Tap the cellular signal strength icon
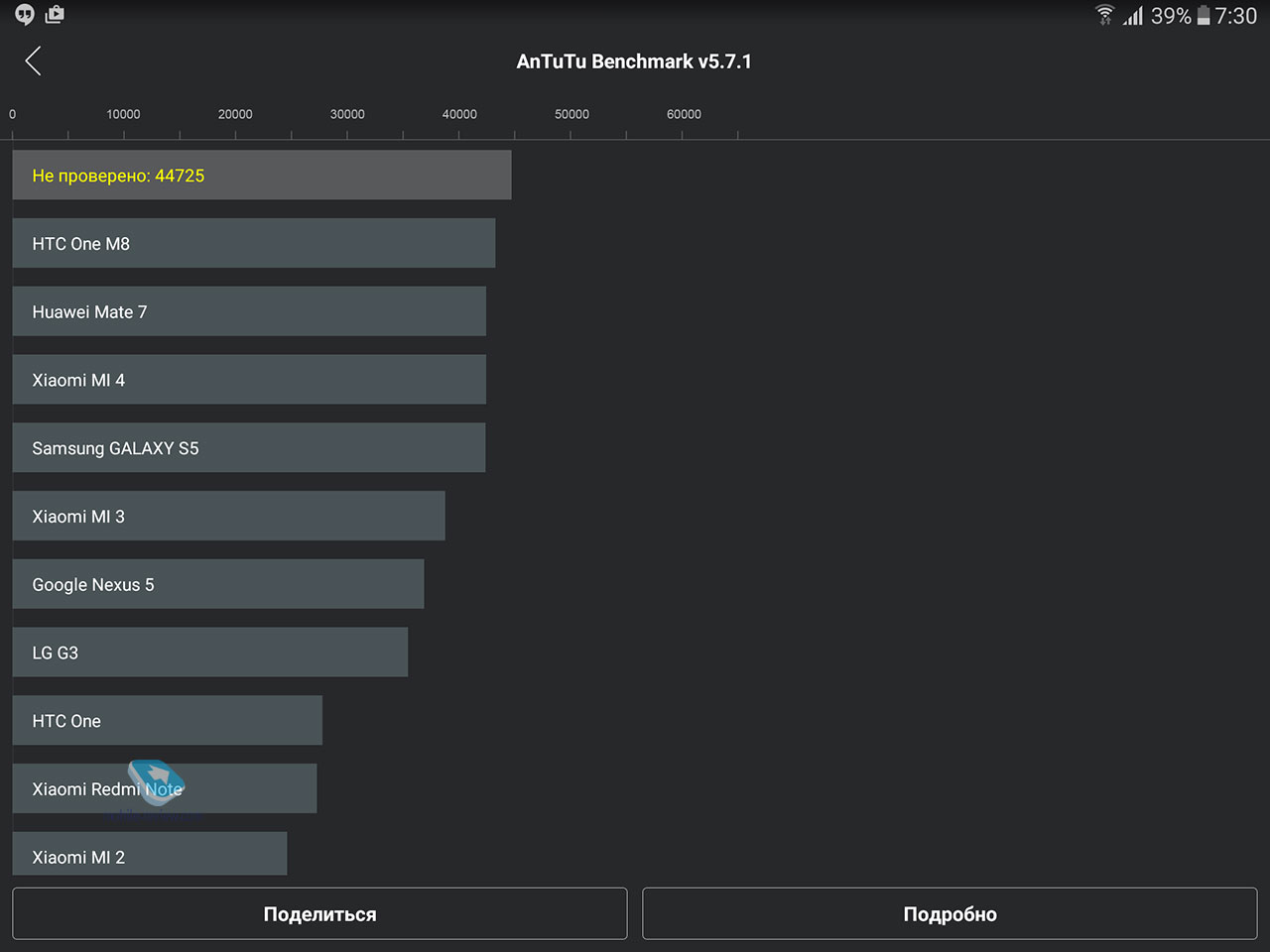The width and height of the screenshot is (1270, 952). pos(1133,16)
